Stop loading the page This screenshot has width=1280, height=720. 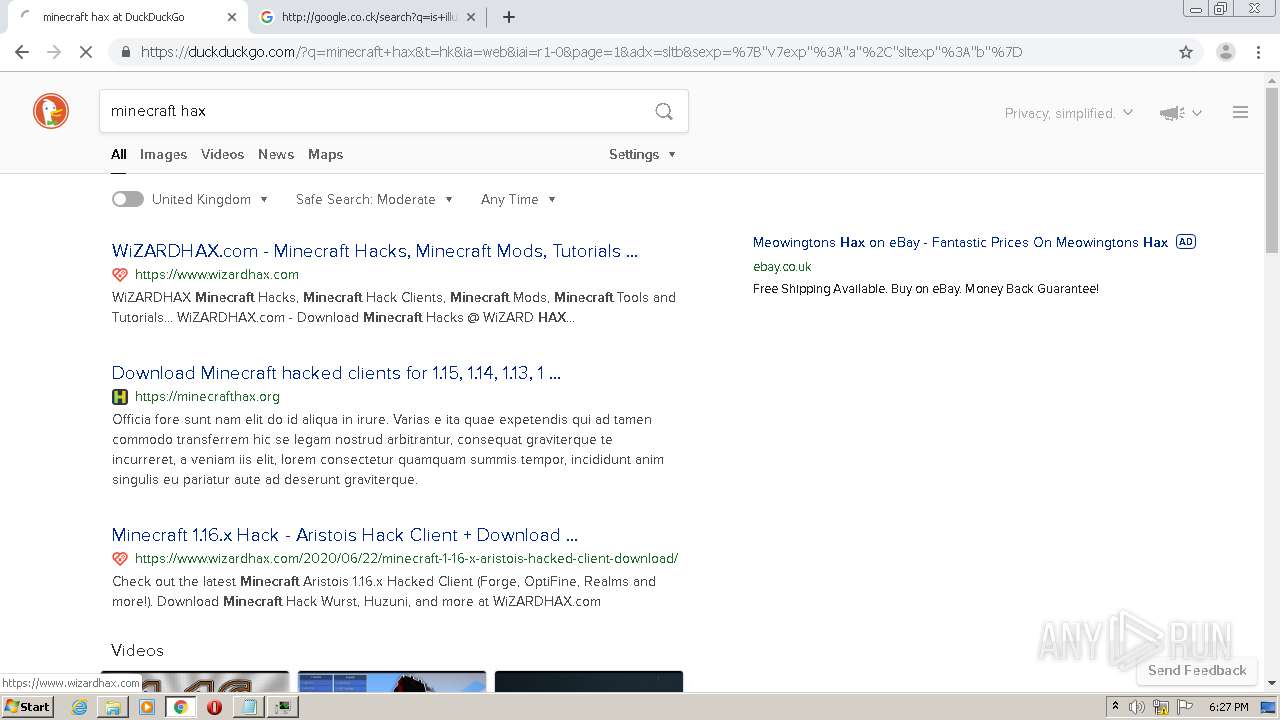[86, 52]
